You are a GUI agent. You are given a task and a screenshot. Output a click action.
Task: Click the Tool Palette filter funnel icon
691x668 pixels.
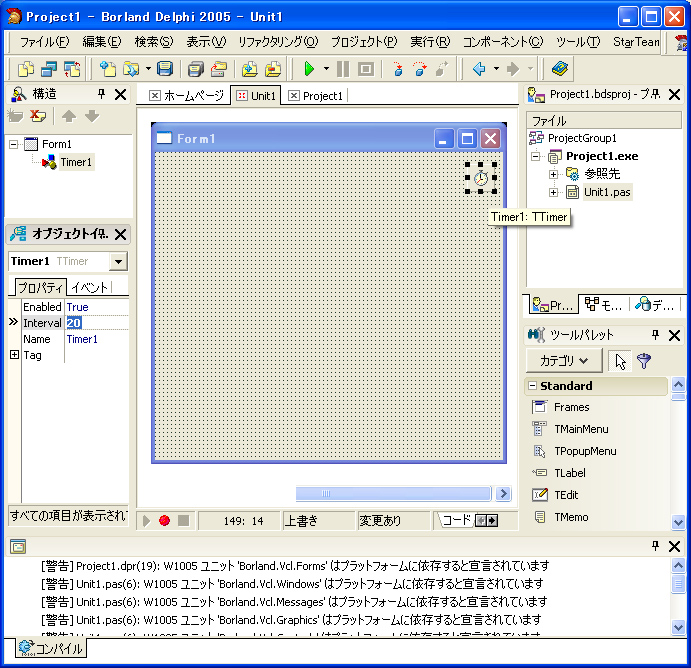pyautogui.click(x=644, y=361)
